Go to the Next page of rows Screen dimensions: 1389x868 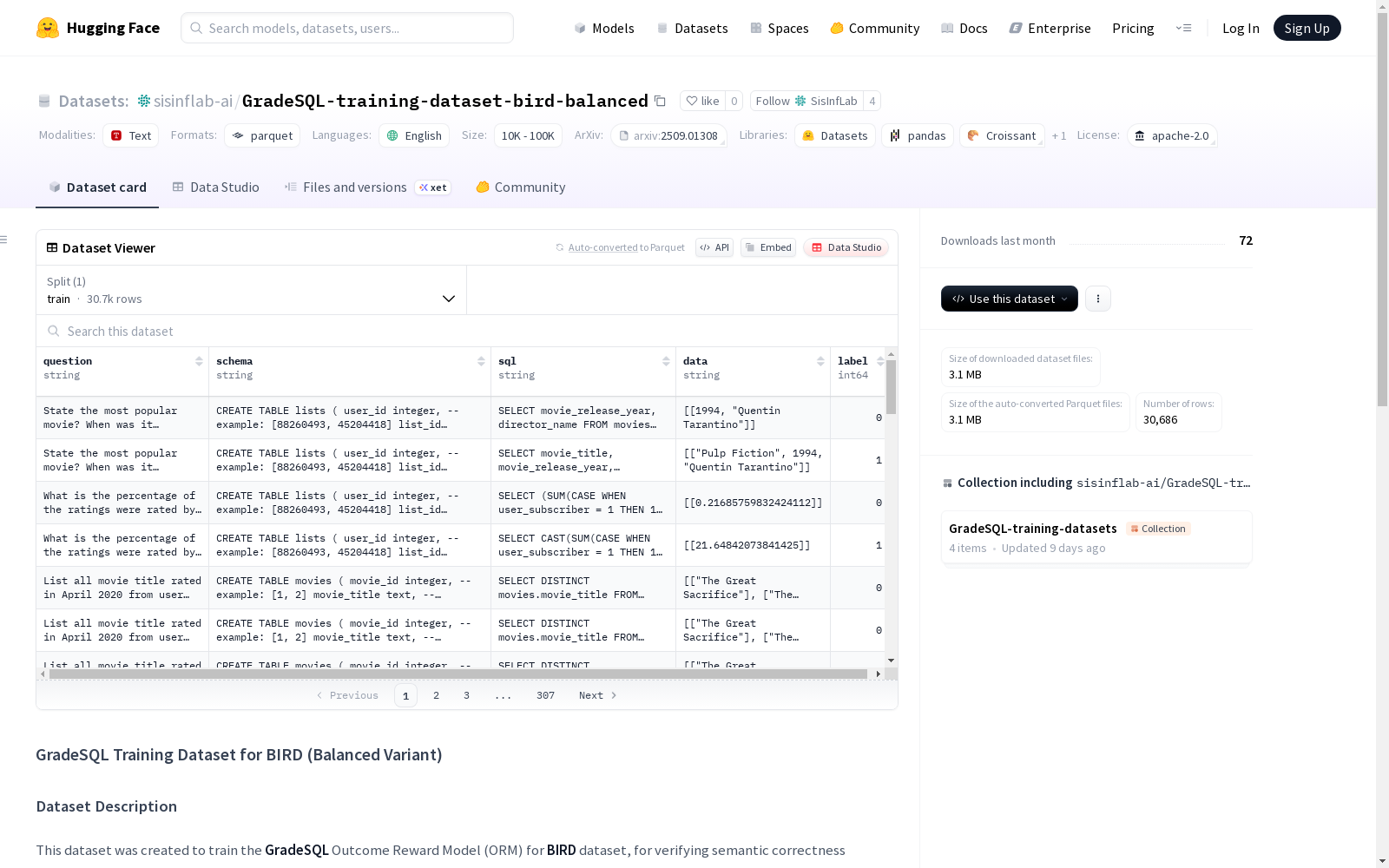[x=598, y=695]
